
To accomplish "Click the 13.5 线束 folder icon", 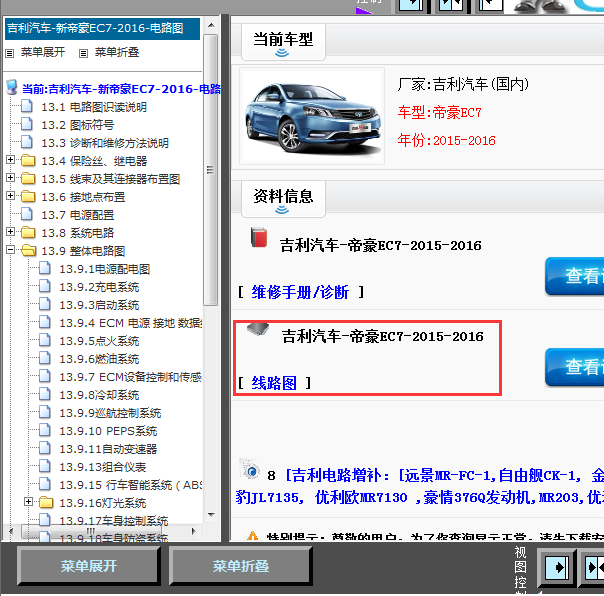I will [28, 178].
